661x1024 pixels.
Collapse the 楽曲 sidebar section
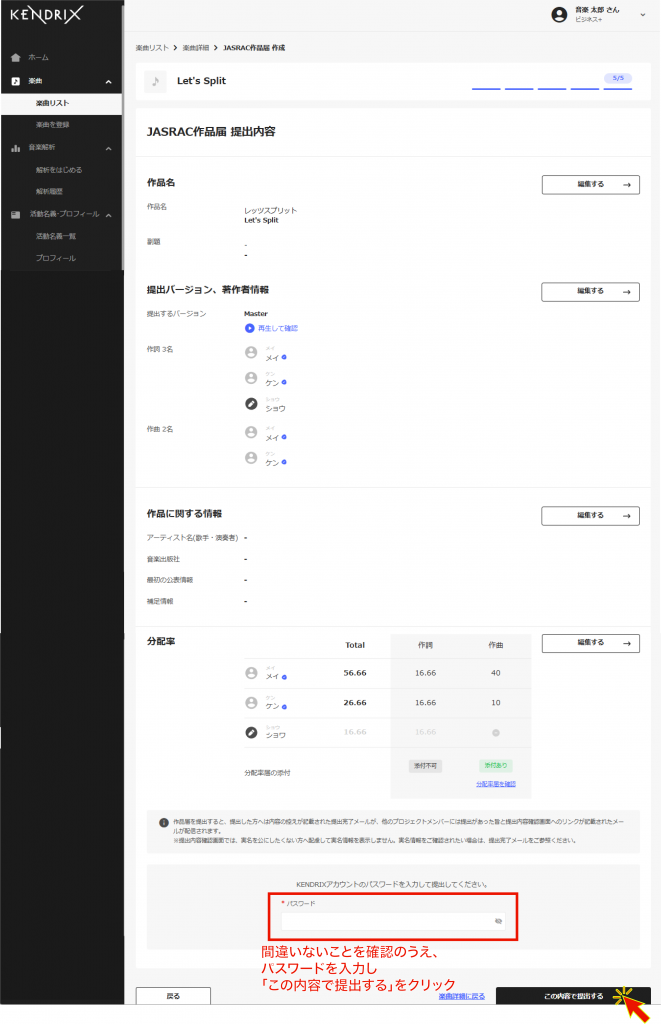(108, 81)
